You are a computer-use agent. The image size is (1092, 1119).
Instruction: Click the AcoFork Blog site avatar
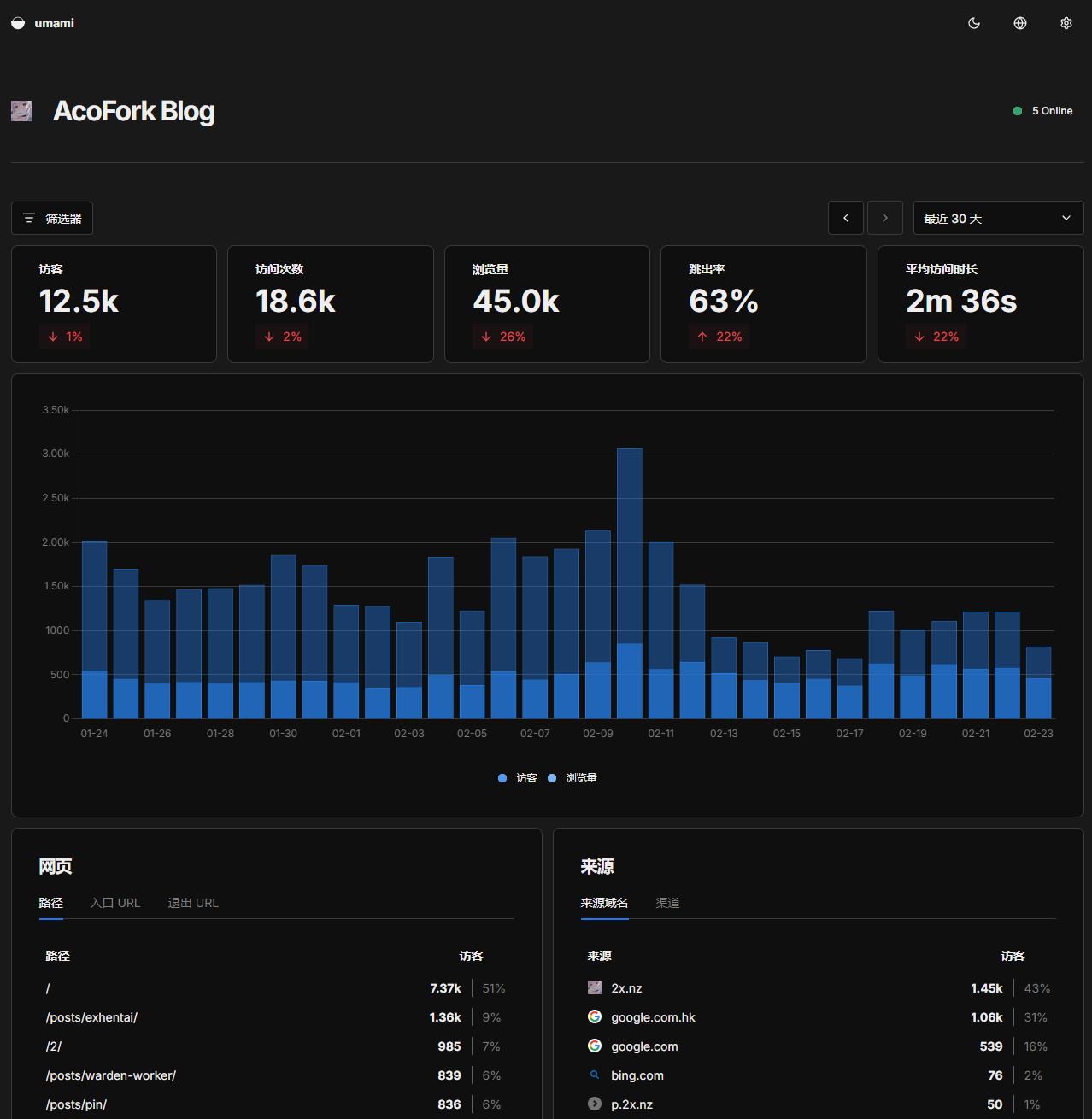tap(21, 111)
